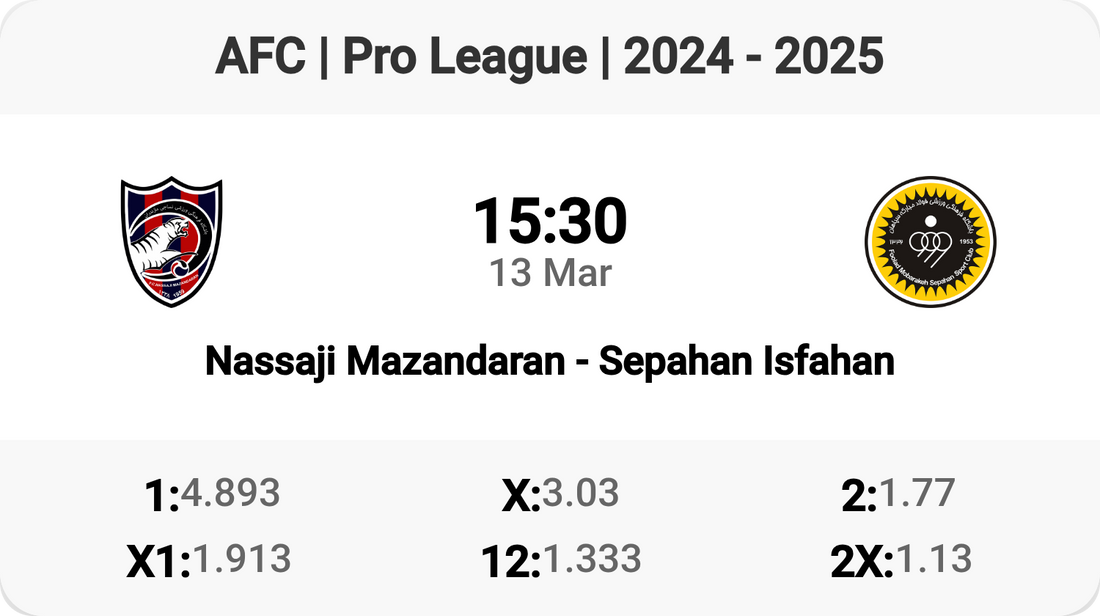Click the "X:" draw label
The height and width of the screenshot is (616, 1100).
(x=521, y=496)
